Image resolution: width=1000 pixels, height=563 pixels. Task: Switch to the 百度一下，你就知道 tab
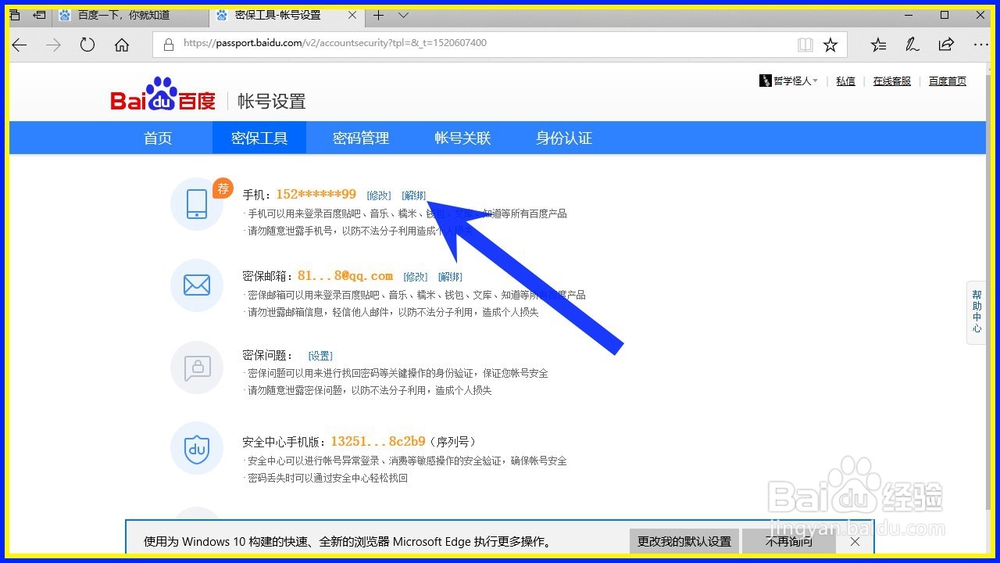[129, 15]
